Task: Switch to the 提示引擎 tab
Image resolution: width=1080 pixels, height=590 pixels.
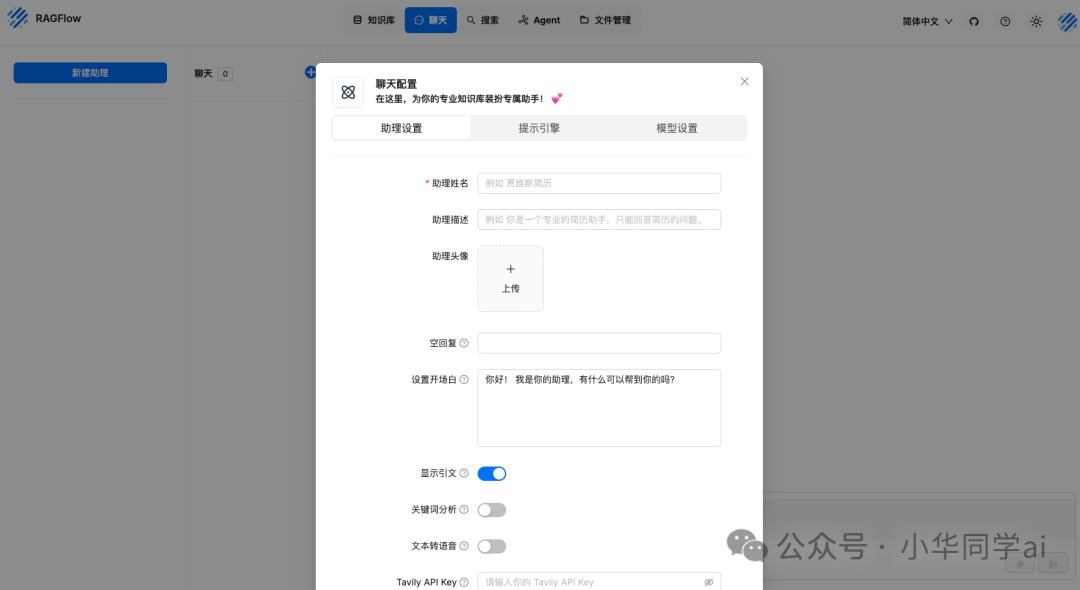Action: (x=539, y=128)
